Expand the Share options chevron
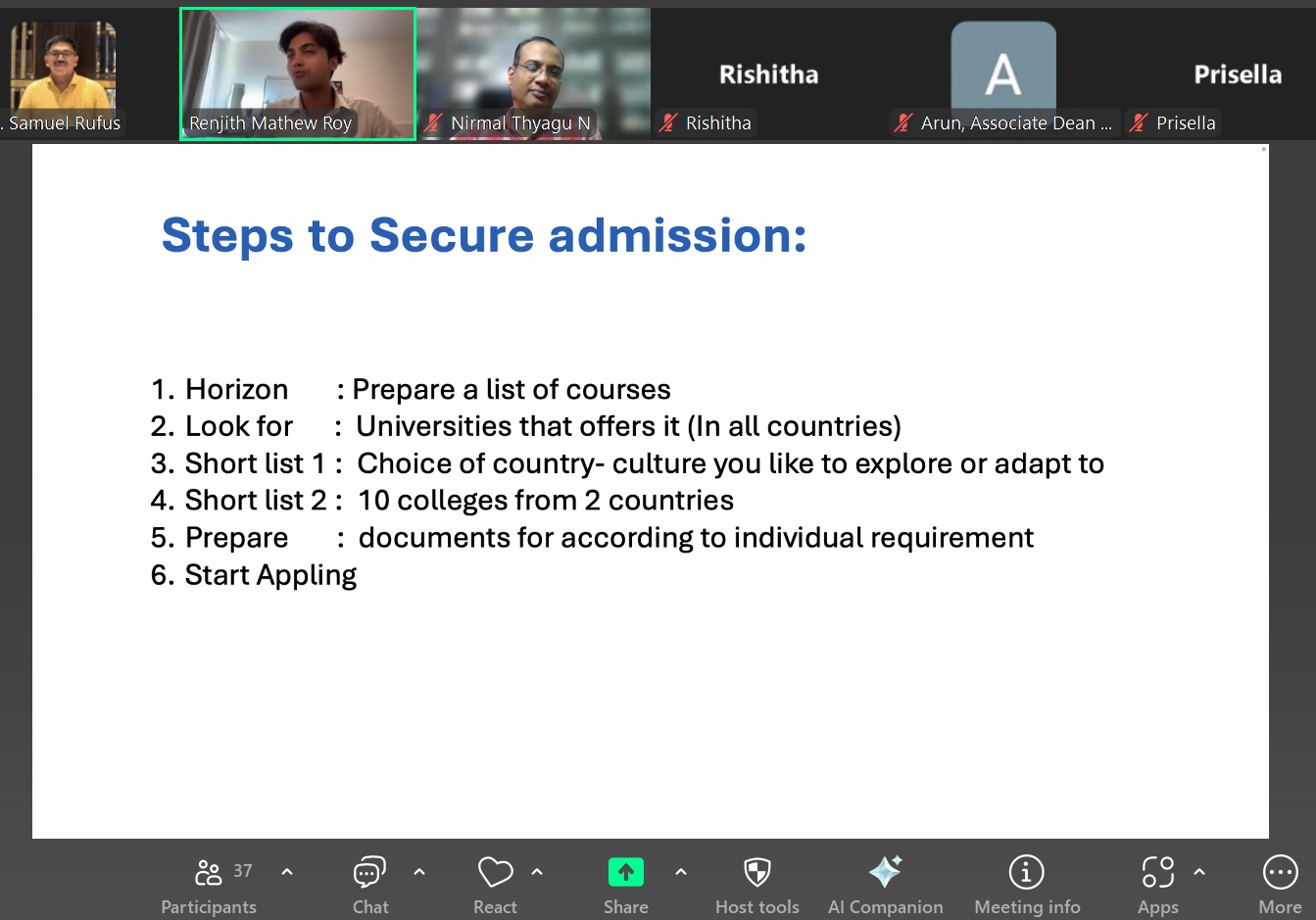 [x=681, y=871]
